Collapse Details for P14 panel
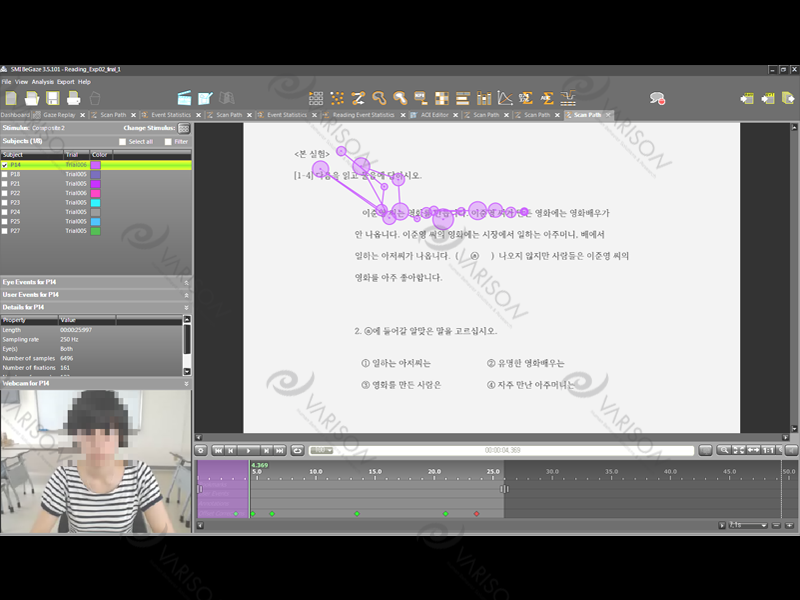The width and height of the screenshot is (800, 600). point(186,307)
